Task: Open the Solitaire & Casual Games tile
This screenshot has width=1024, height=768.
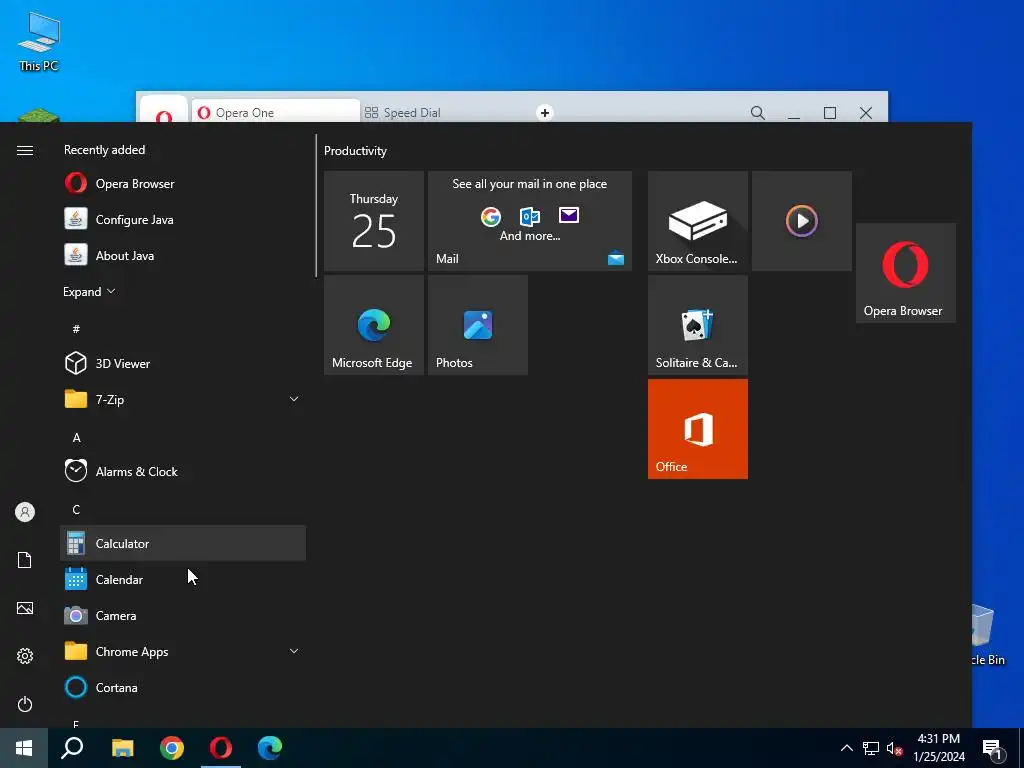Action: [697, 325]
